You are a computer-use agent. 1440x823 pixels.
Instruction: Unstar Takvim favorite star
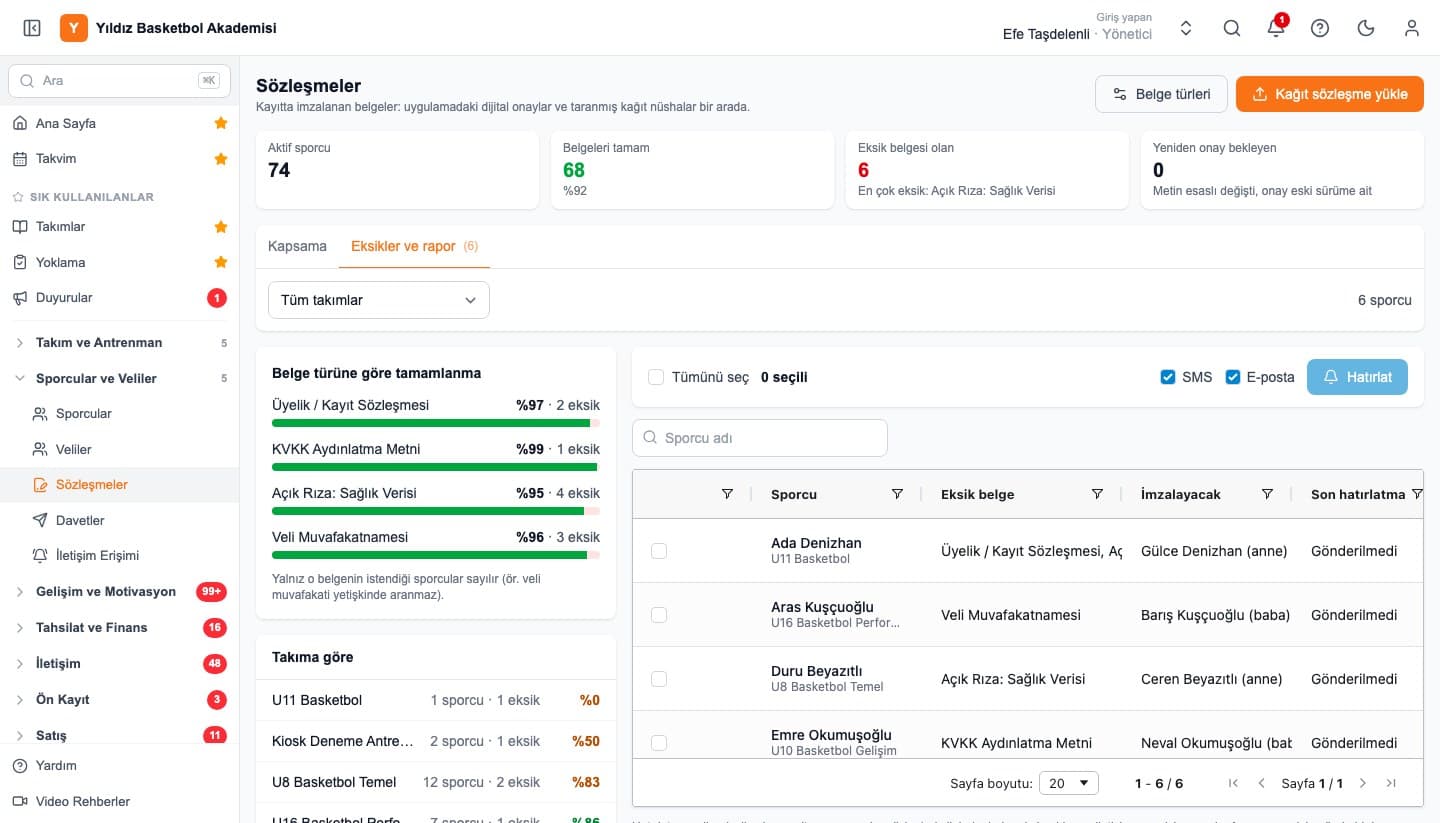tap(221, 159)
